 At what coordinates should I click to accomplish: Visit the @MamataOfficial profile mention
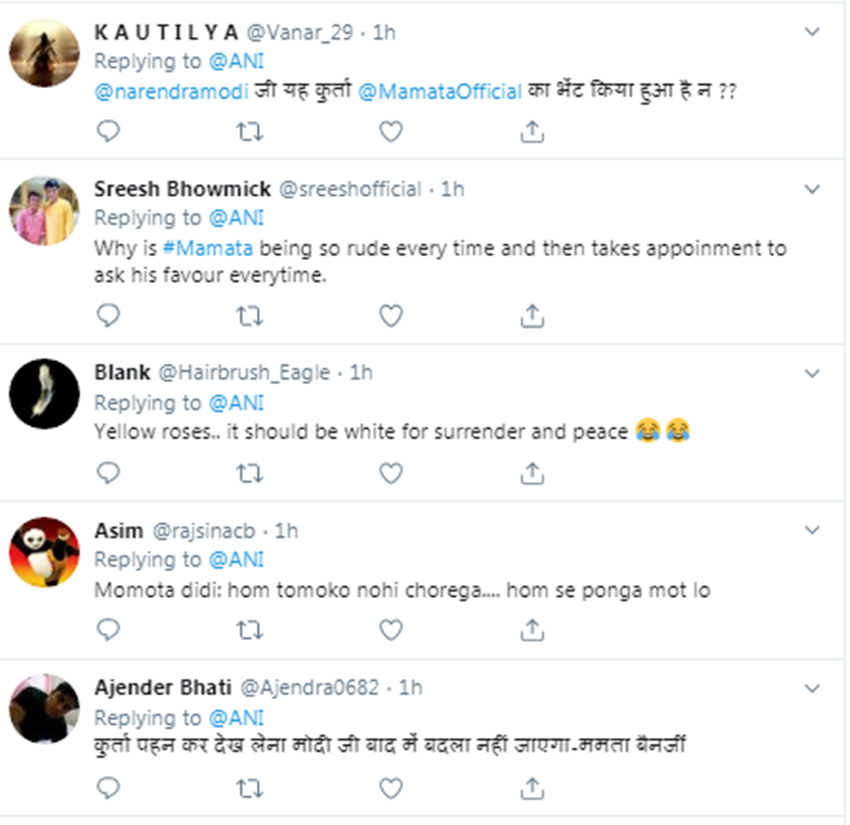(440, 91)
